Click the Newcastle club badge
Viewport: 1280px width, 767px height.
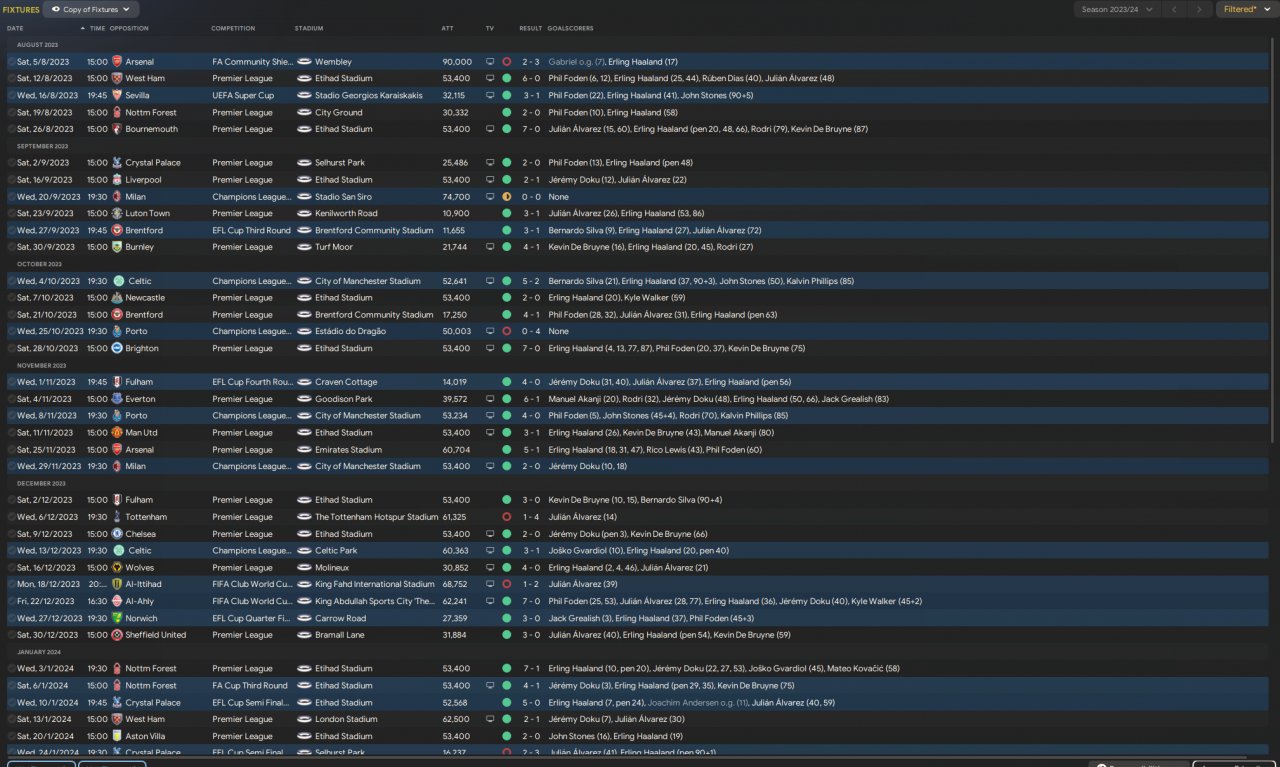point(117,298)
